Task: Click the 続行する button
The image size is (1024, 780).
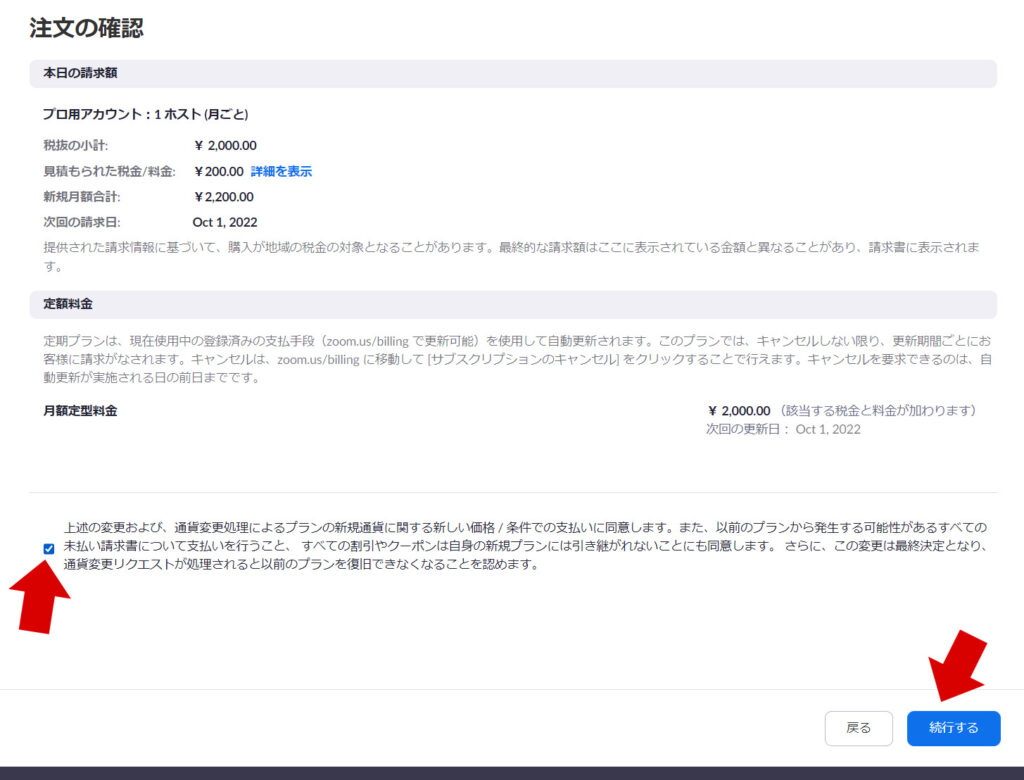Action: point(953,728)
